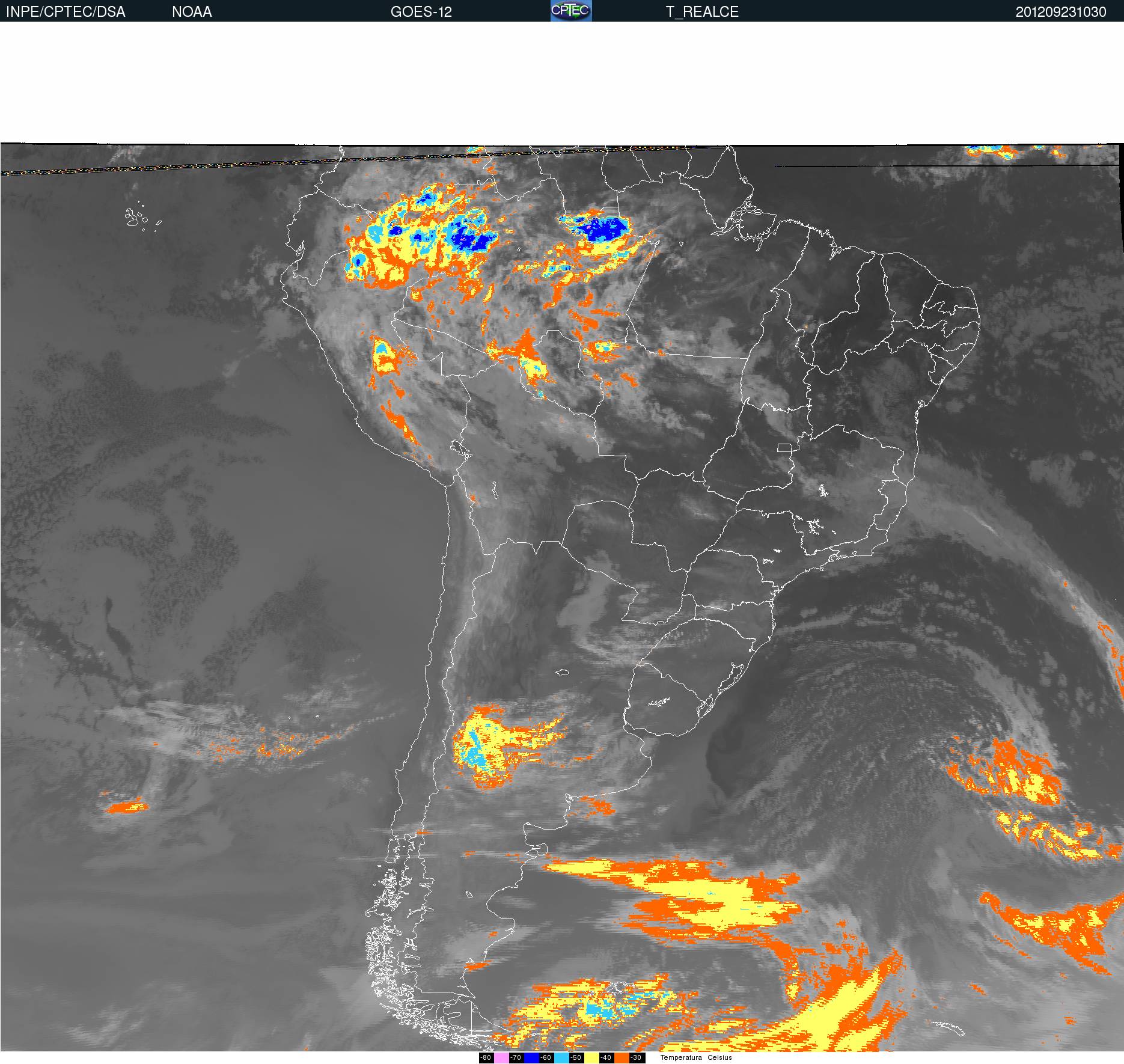The height and width of the screenshot is (1064, 1124).
Task: Click the Temperatura Celsius legend caption
Action: [x=696, y=1057]
